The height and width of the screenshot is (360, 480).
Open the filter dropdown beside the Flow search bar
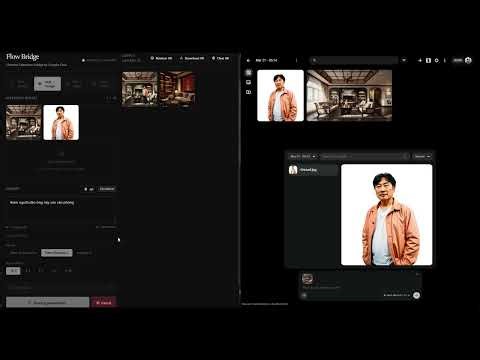(x=404, y=60)
